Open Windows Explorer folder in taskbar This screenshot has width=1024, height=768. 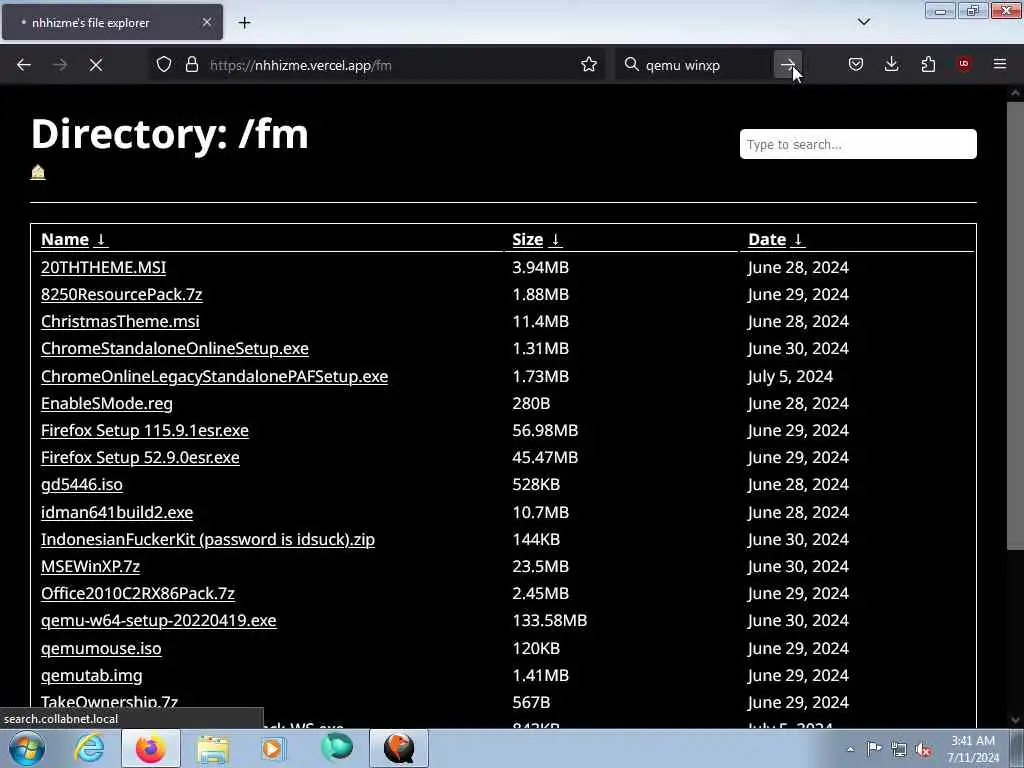point(213,748)
